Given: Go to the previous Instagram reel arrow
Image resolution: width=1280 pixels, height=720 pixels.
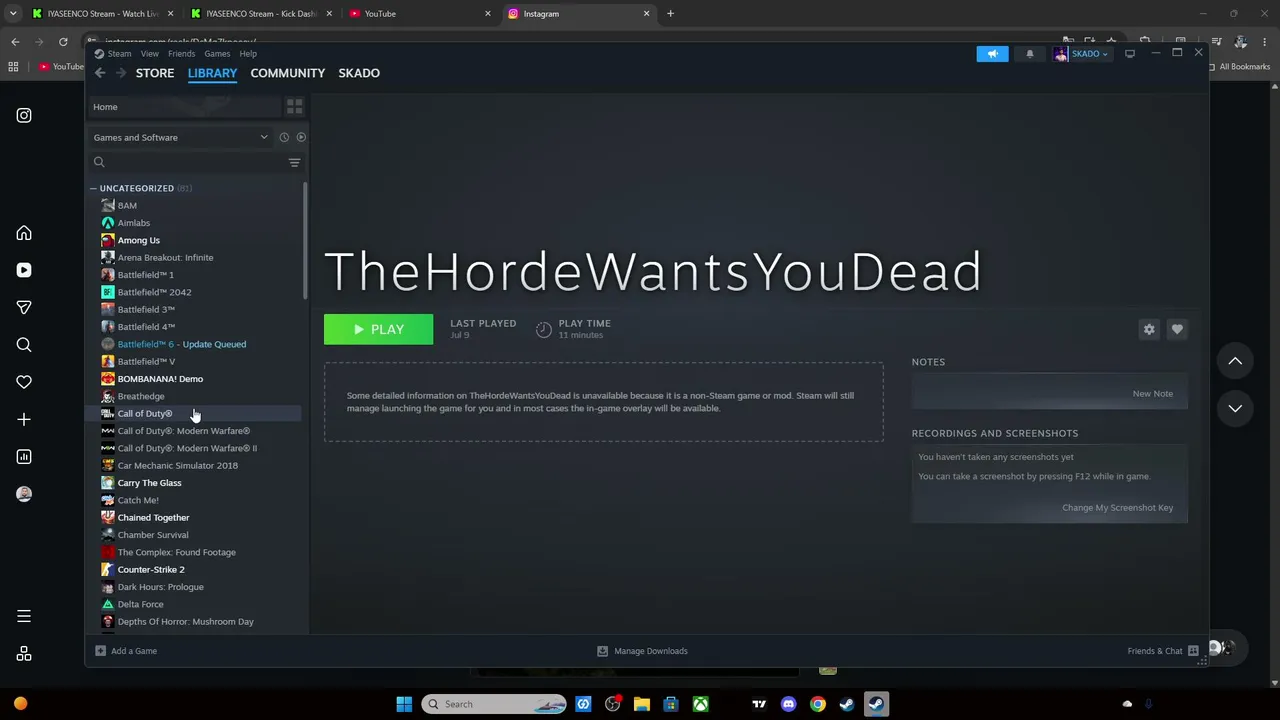Looking at the screenshot, I should coord(1235,361).
